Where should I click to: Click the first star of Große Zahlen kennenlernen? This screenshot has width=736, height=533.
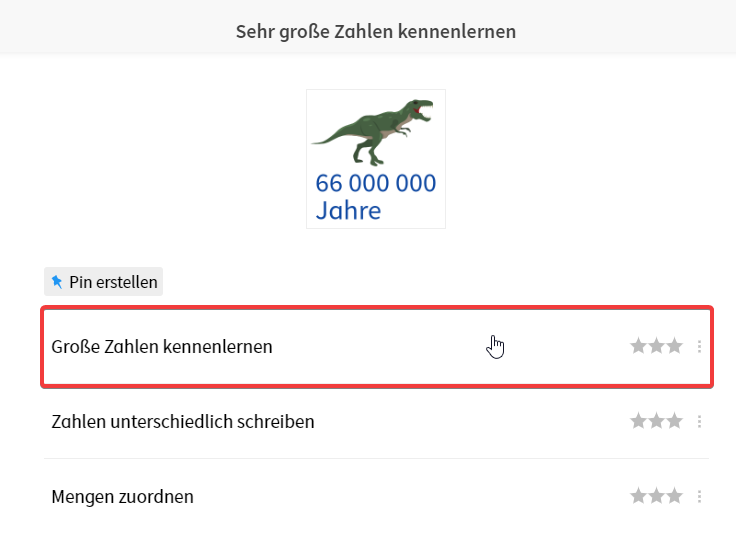[638, 346]
